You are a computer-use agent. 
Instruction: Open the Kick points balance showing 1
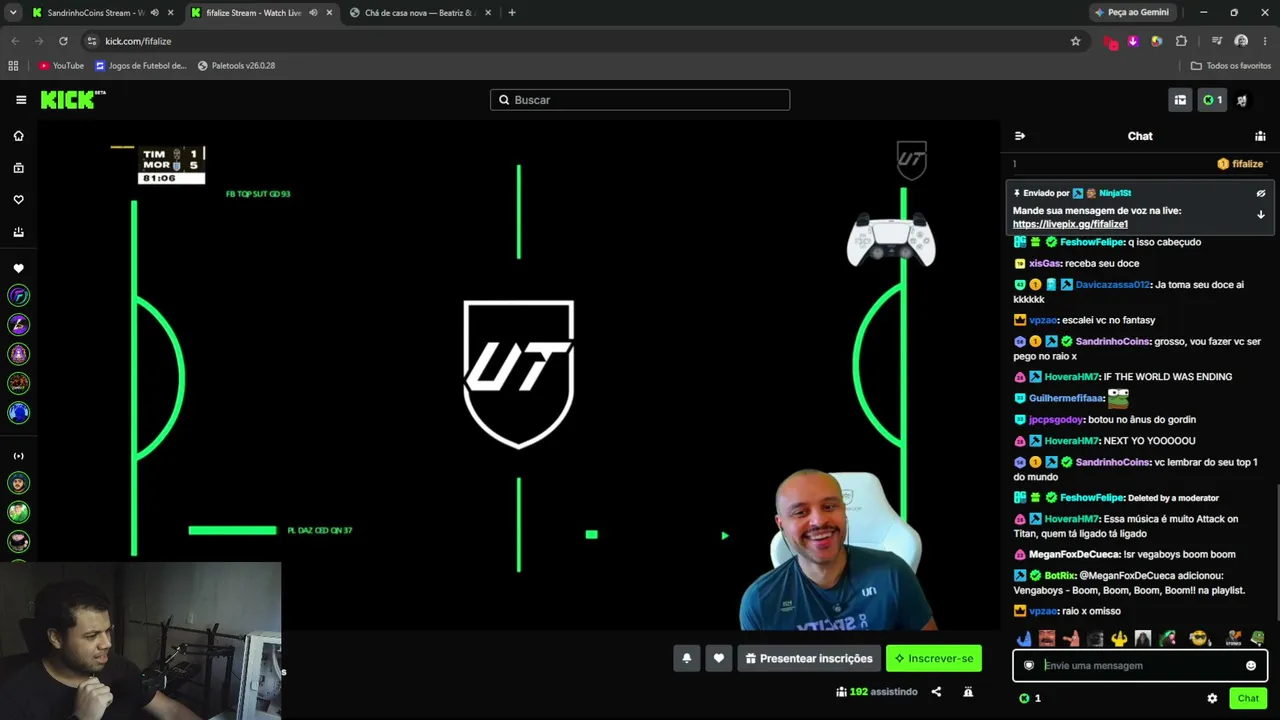[1212, 100]
